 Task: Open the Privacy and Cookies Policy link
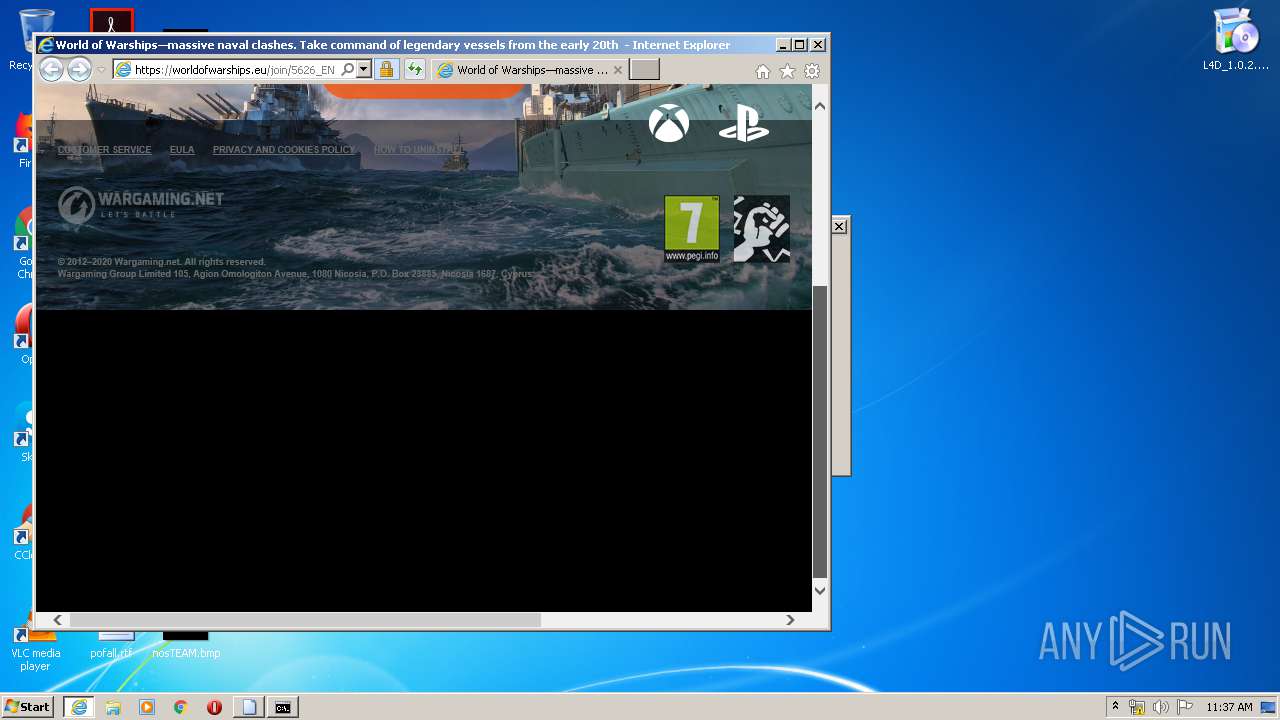pos(284,150)
